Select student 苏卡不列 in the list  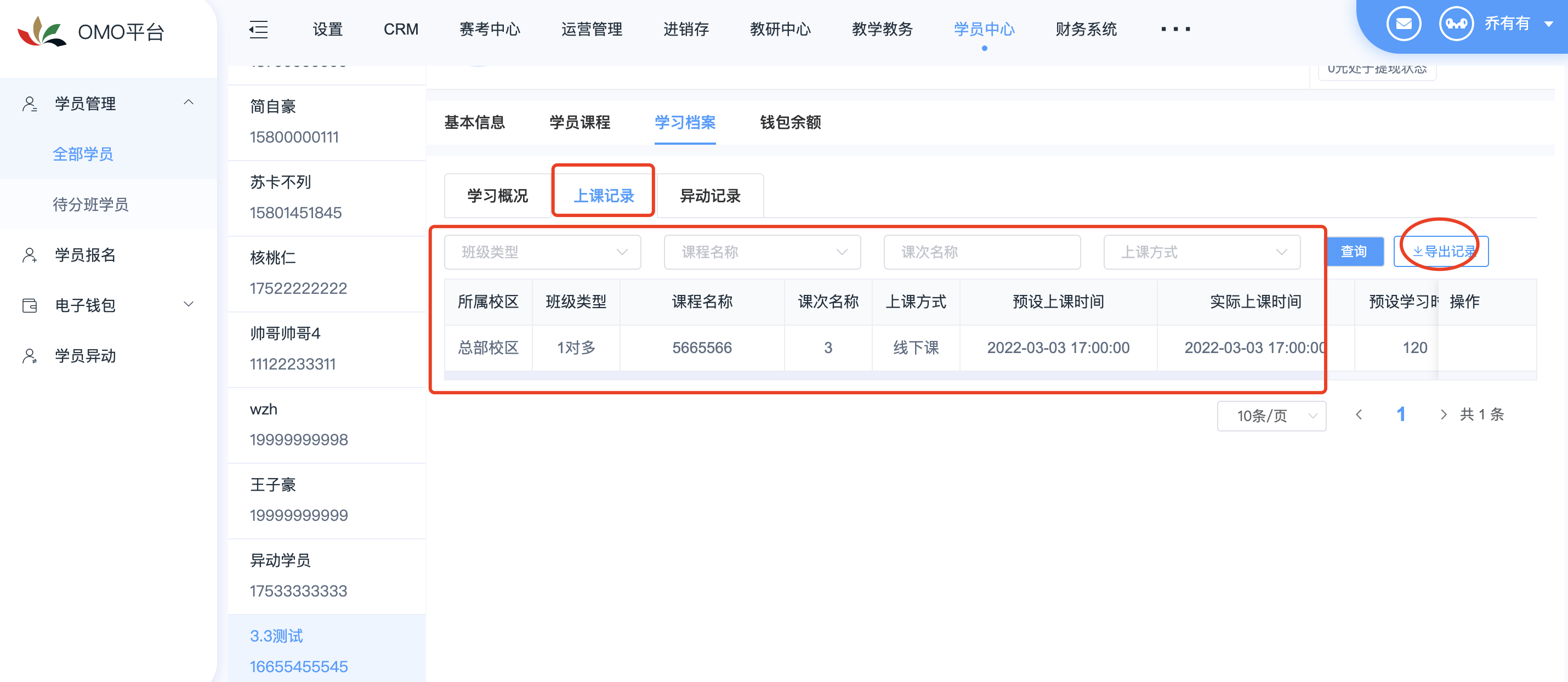coord(326,198)
